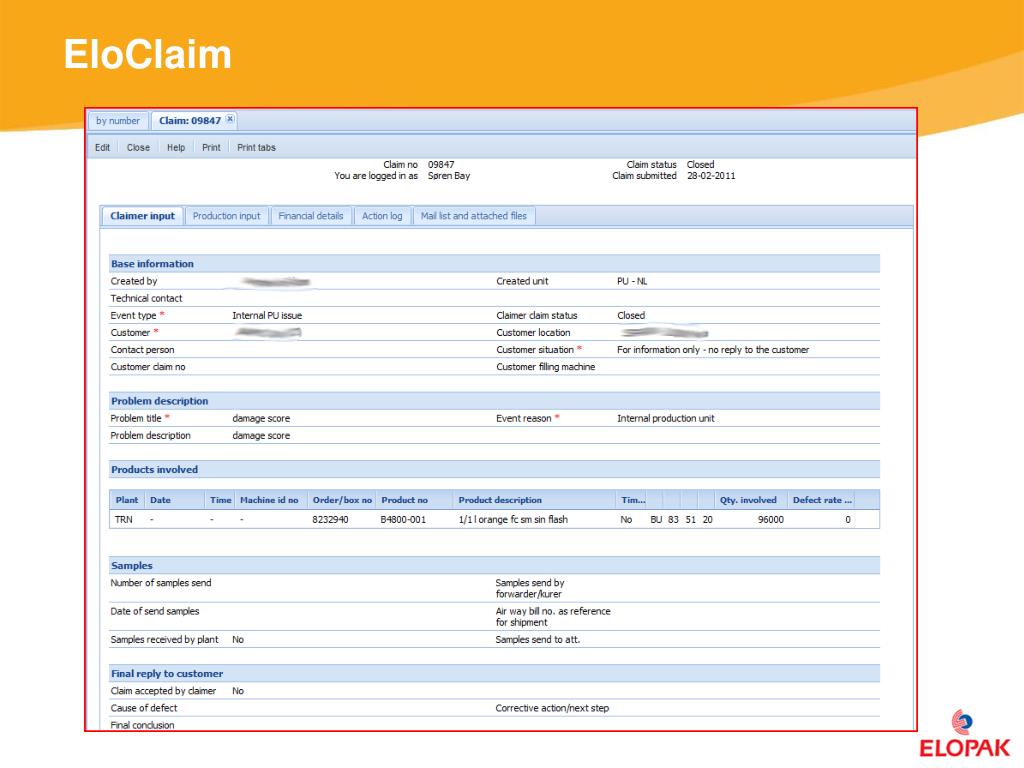
Task: Click the logged-in user name Søren Bay
Action: pyautogui.click(x=449, y=176)
